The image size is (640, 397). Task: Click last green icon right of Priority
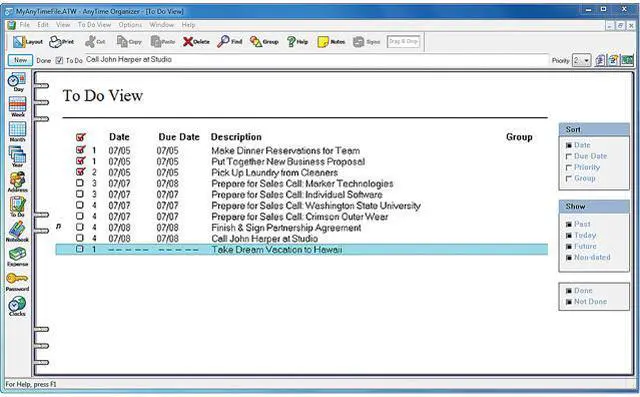[627, 60]
